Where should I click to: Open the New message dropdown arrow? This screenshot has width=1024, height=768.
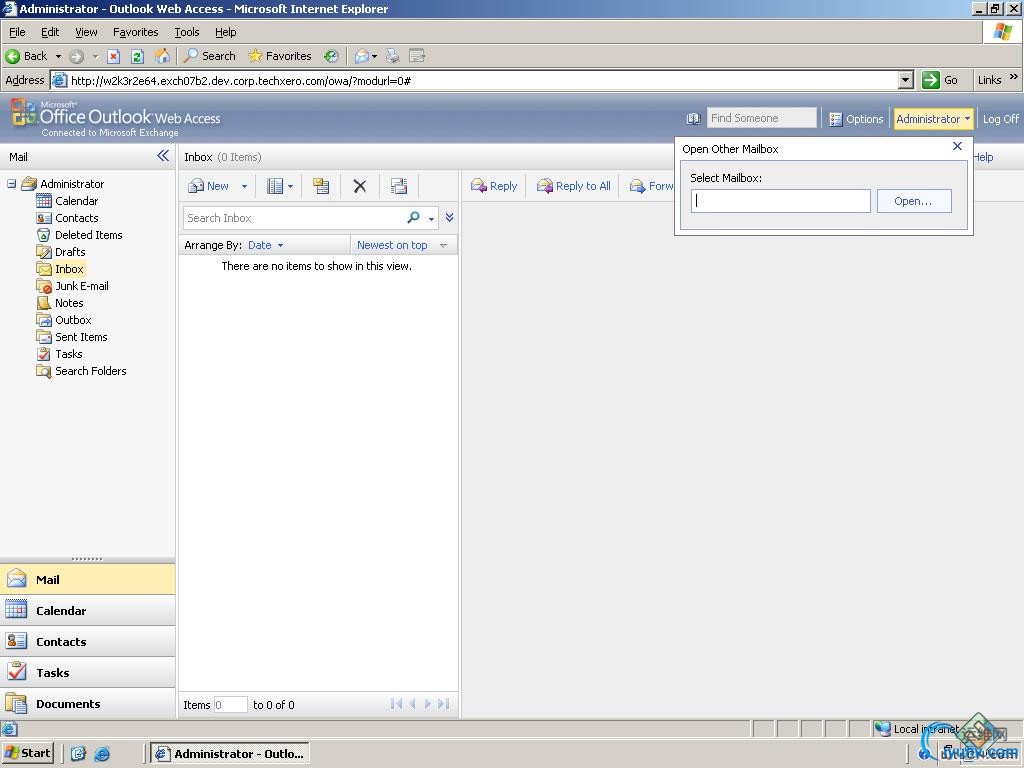[x=244, y=186]
